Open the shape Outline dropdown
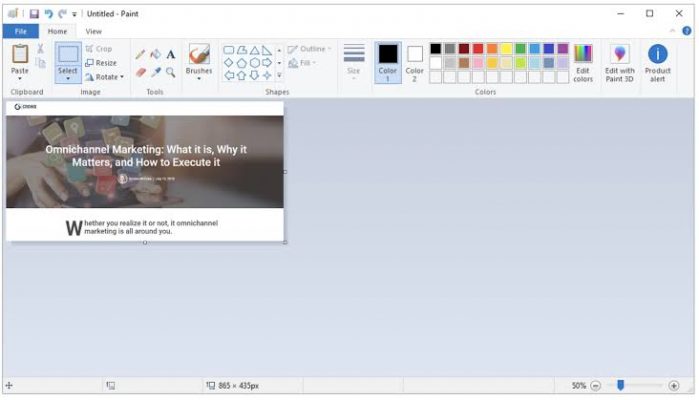The height and width of the screenshot is (400, 699). click(310, 49)
